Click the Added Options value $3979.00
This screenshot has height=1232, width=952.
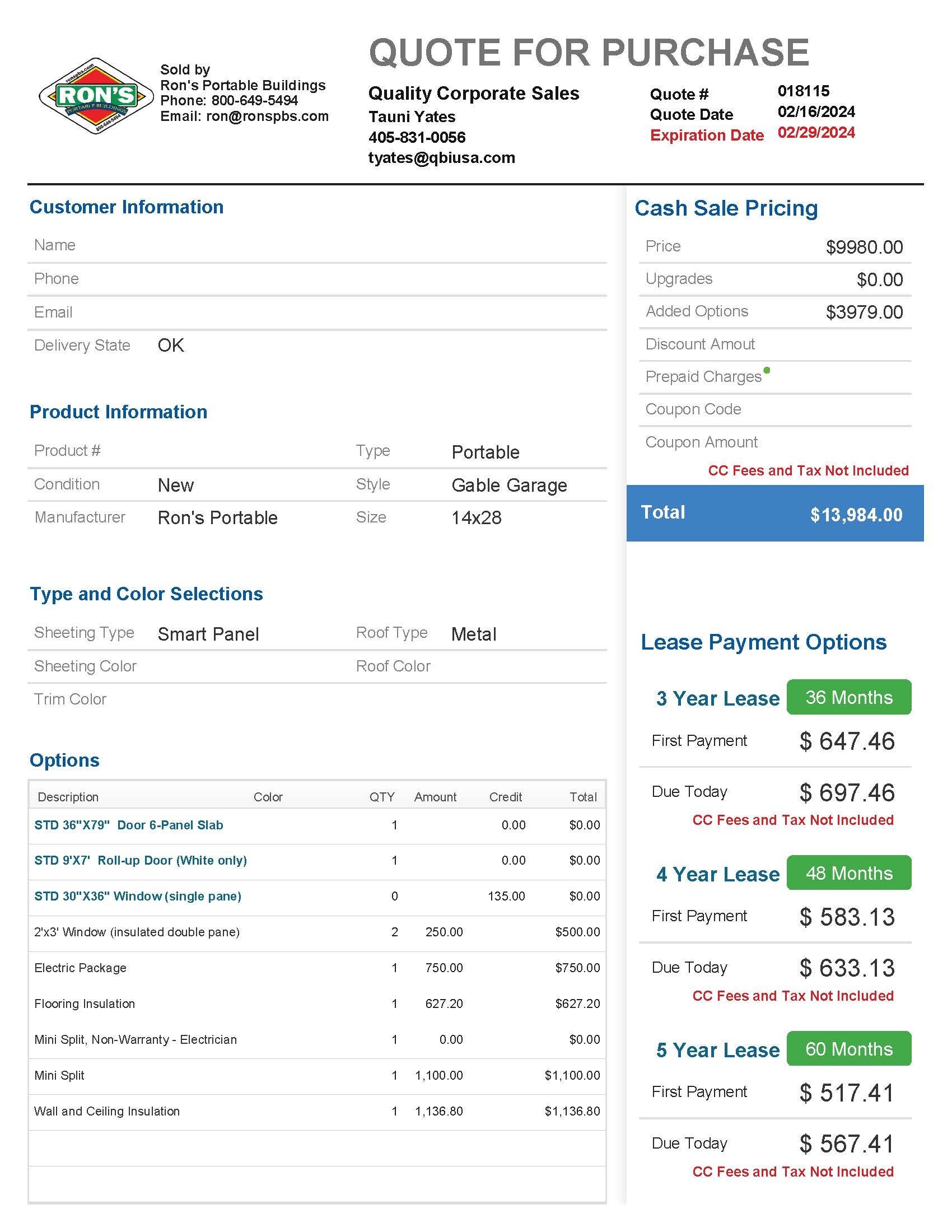pyautogui.click(x=864, y=312)
